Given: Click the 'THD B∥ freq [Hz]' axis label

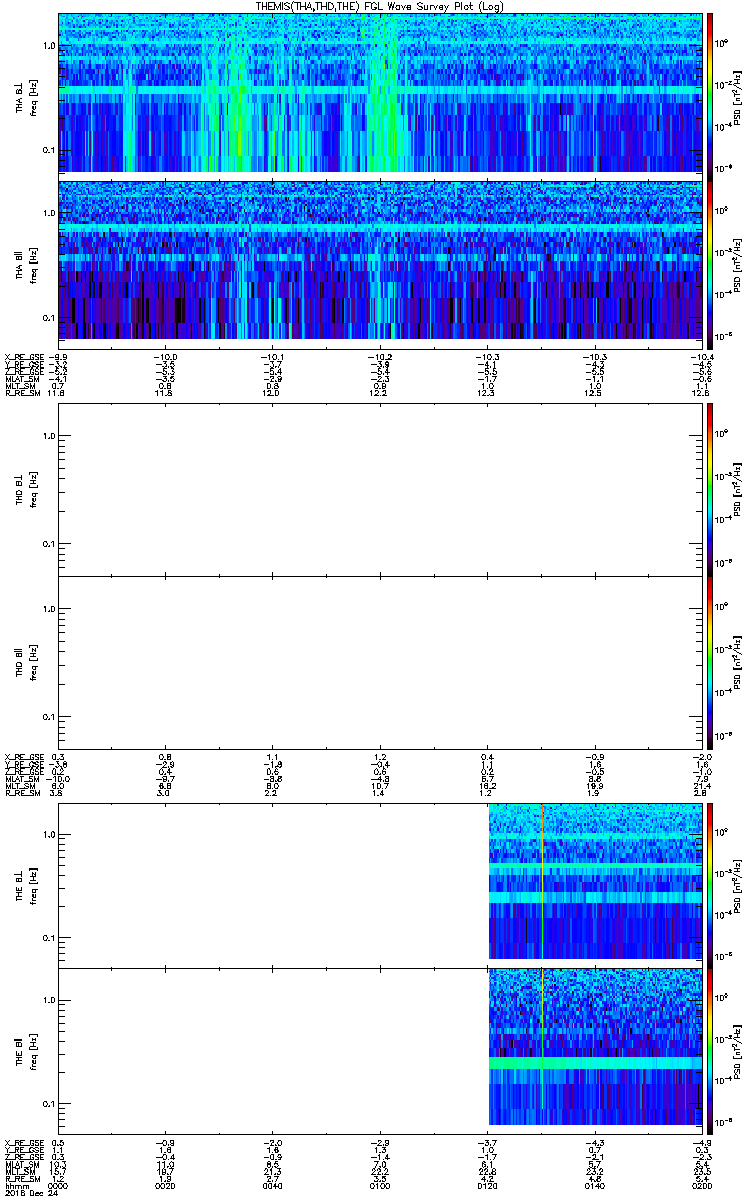Looking at the screenshot, I should coord(26,662).
